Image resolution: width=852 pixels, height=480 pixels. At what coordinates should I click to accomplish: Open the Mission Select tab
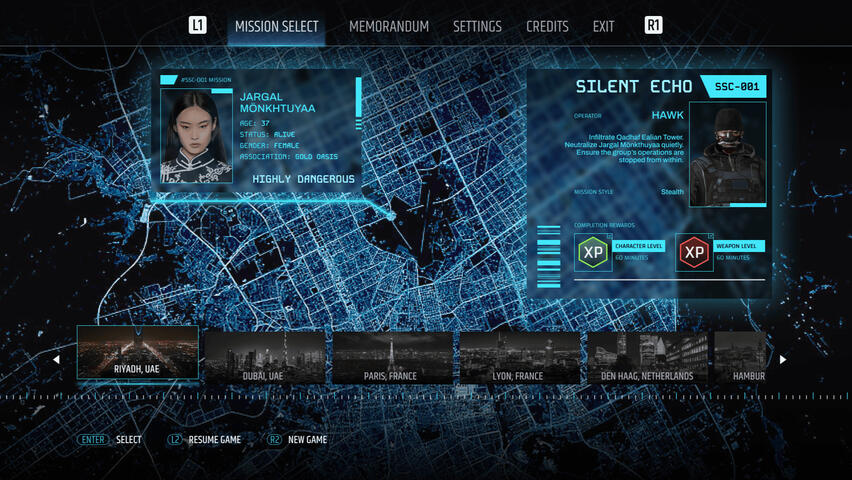click(x=276, y=27)
